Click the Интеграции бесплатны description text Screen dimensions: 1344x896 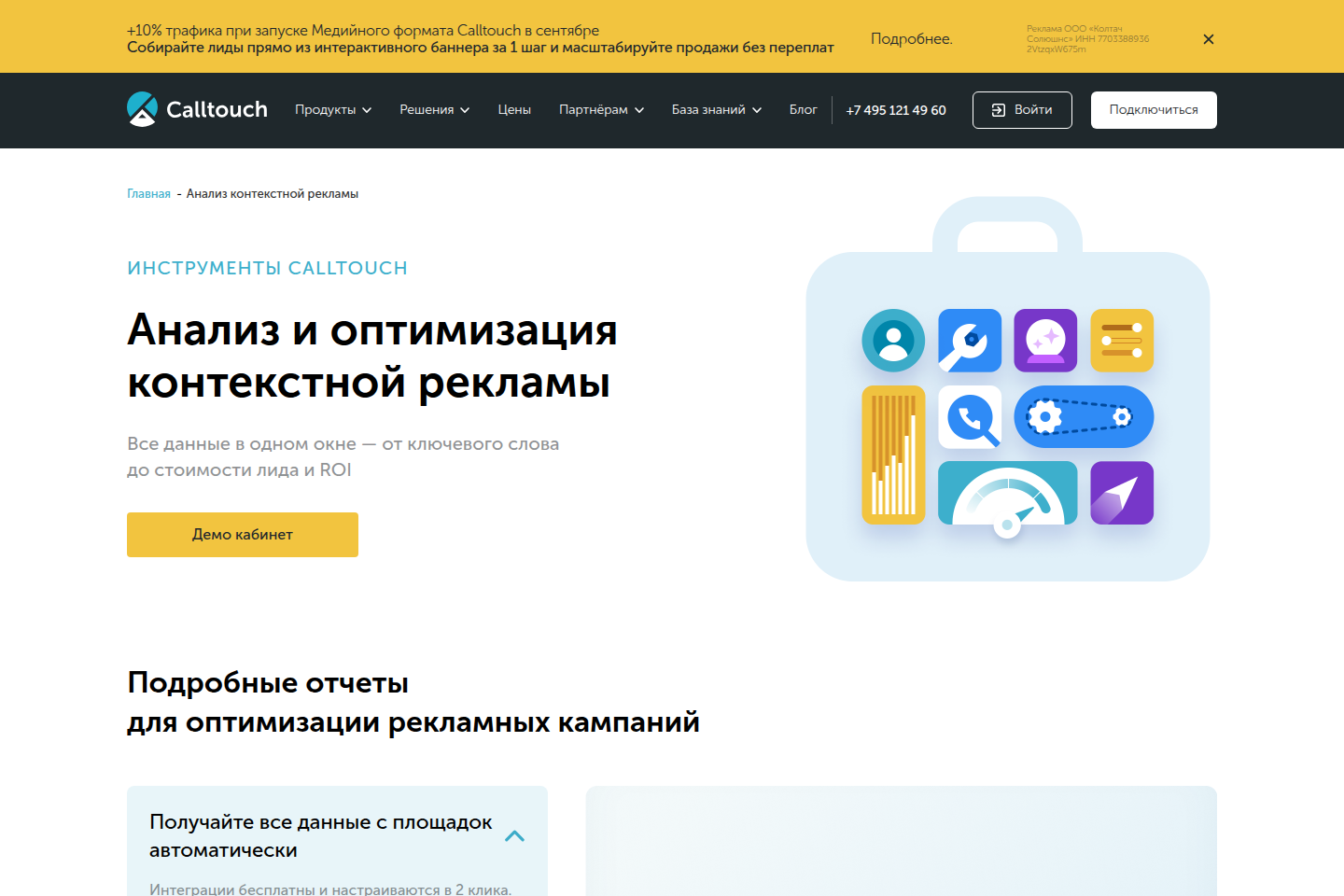330,889
